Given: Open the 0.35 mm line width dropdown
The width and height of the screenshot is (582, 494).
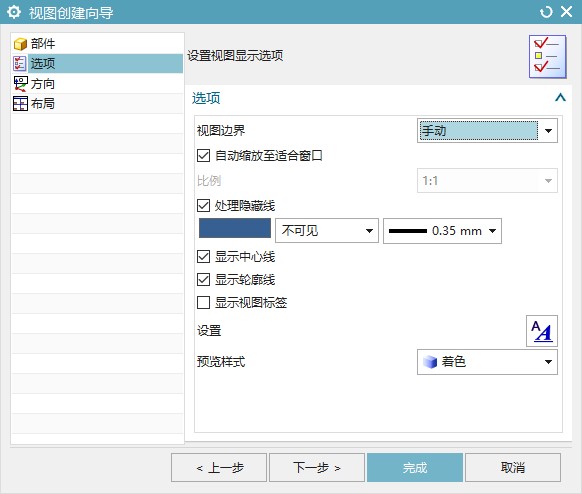Looking at the screenshot, I should [442, 231].
